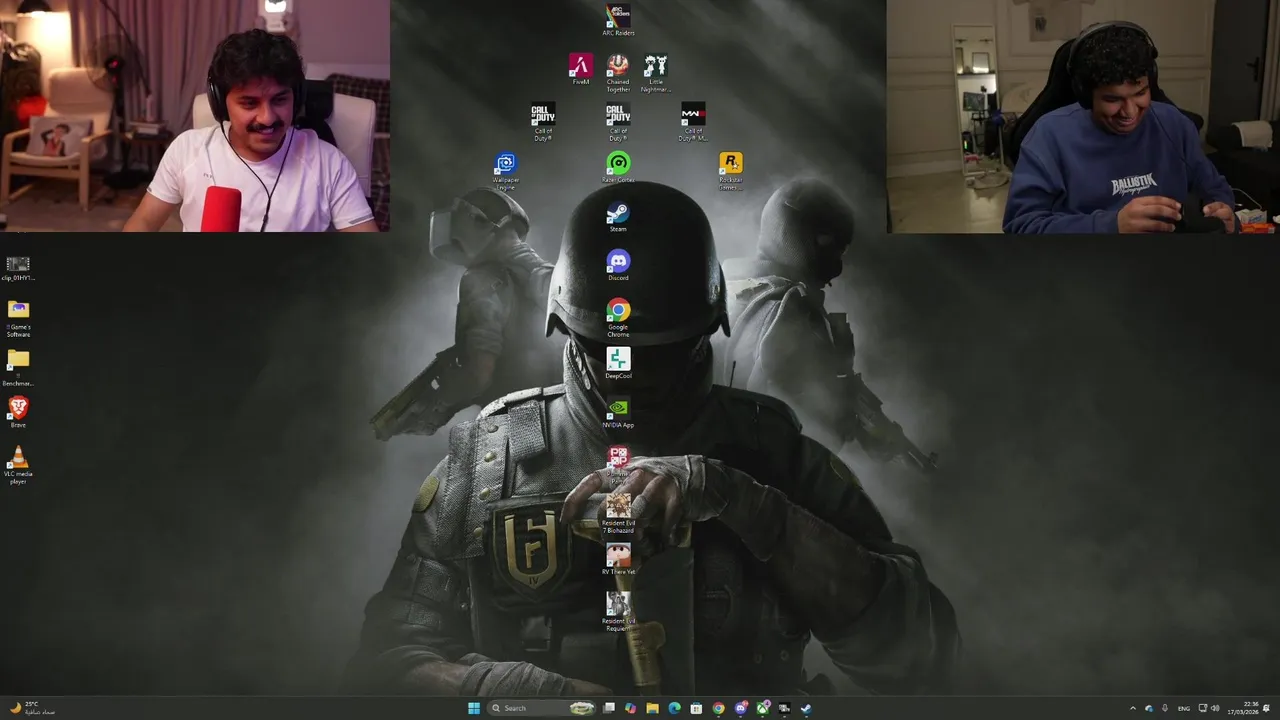Open the Discord desktop icon
Screen dimensions: 1280x720
click(618, 265)
